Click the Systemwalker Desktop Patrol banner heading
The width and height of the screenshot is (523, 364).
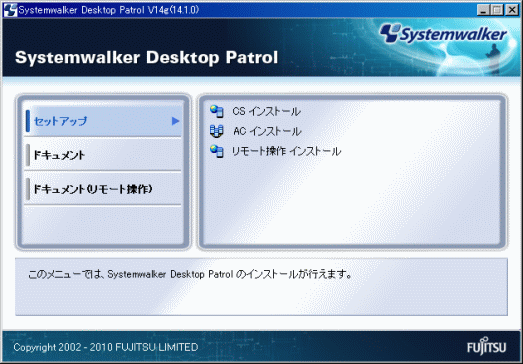point(146,57)
